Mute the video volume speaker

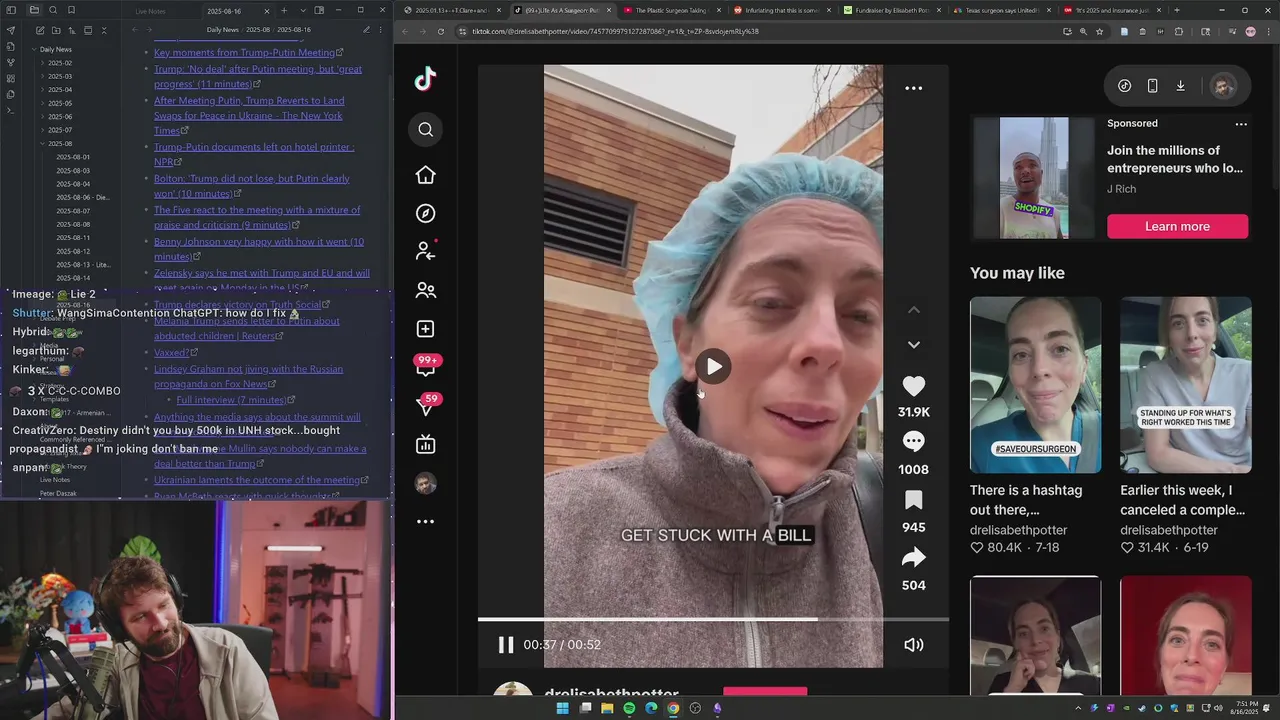tap(913, 645)
